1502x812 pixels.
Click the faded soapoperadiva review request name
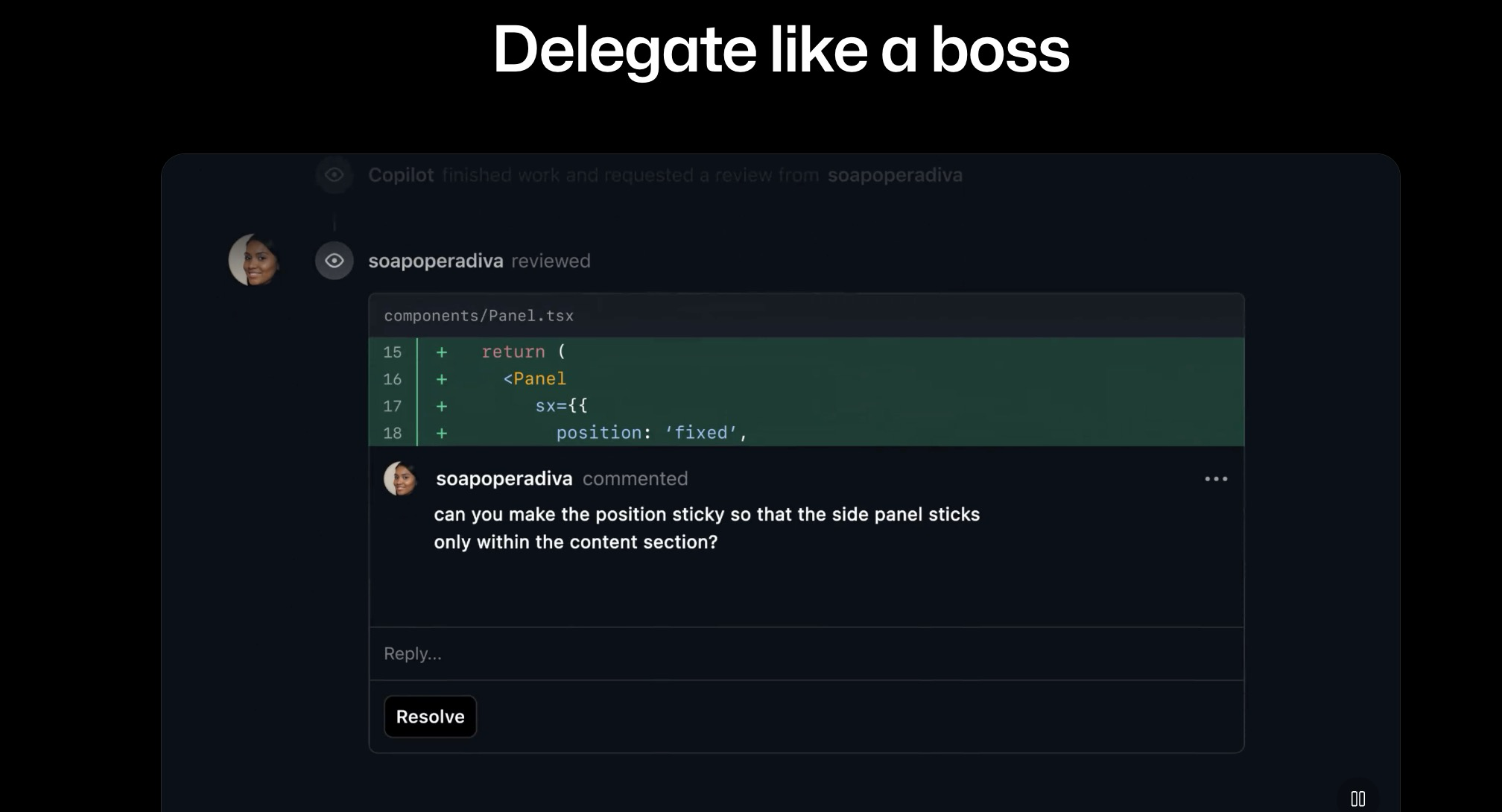[x=895, y=175]
